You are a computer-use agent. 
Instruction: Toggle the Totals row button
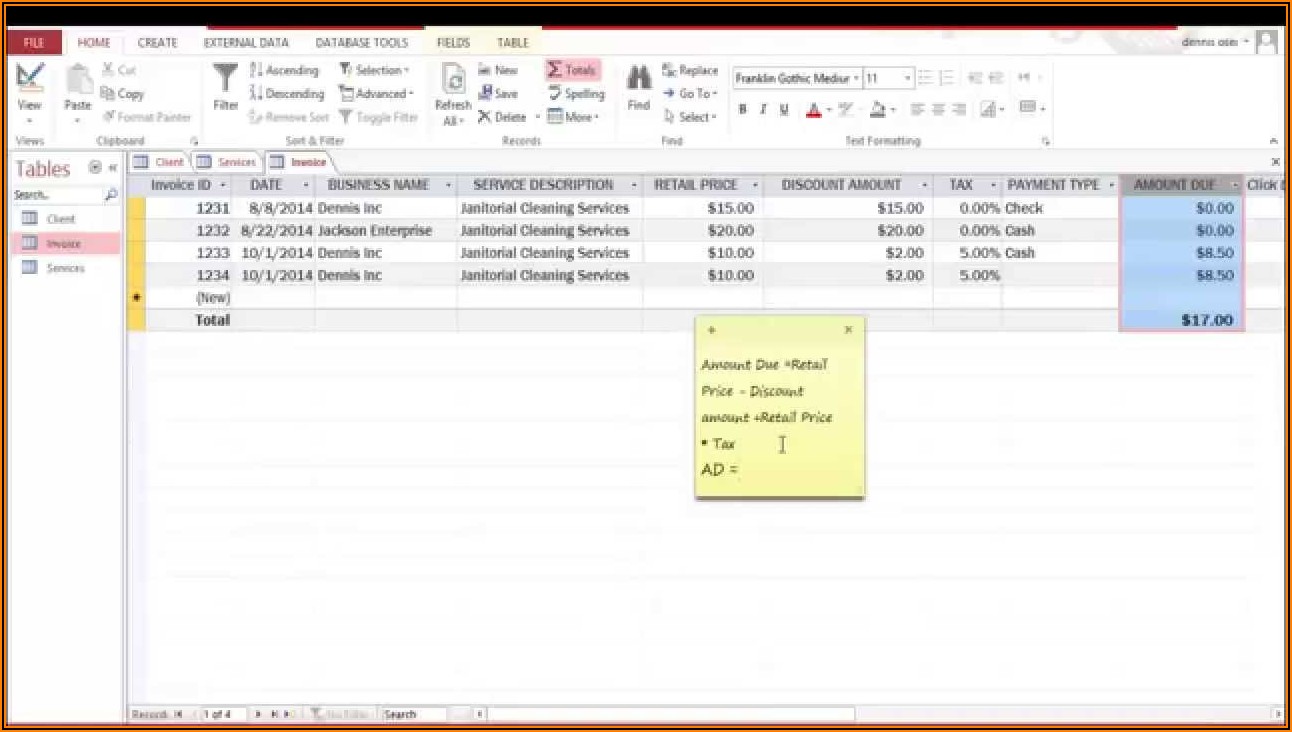point(572,70)
